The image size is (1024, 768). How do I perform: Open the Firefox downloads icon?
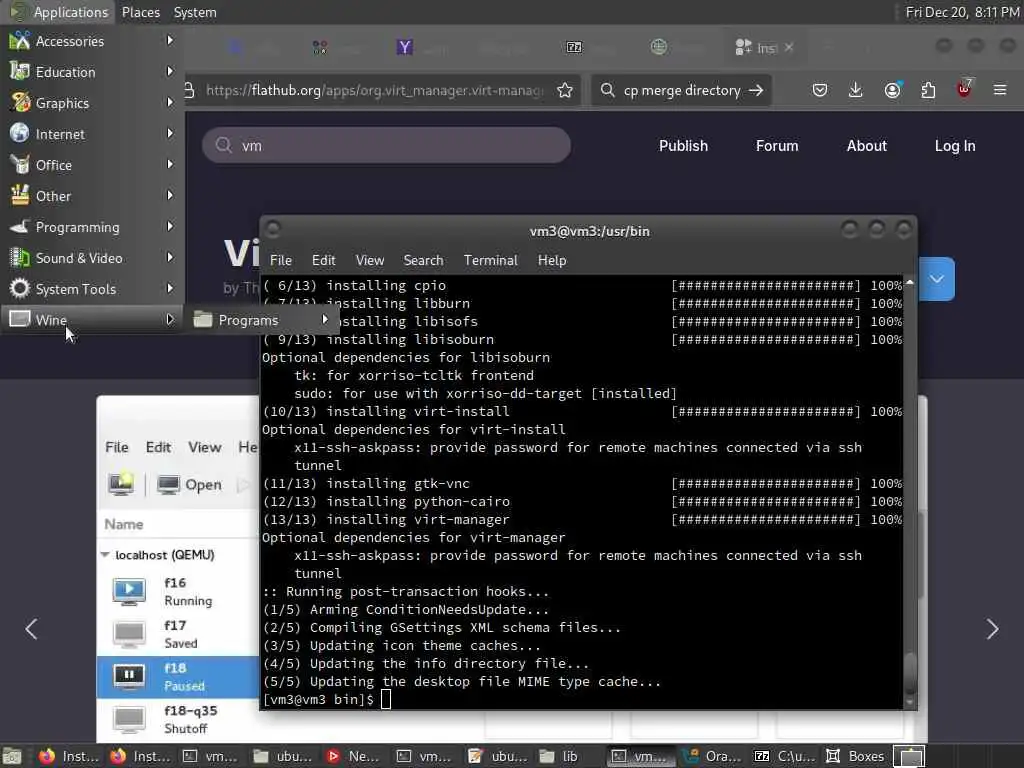(856, 90)
